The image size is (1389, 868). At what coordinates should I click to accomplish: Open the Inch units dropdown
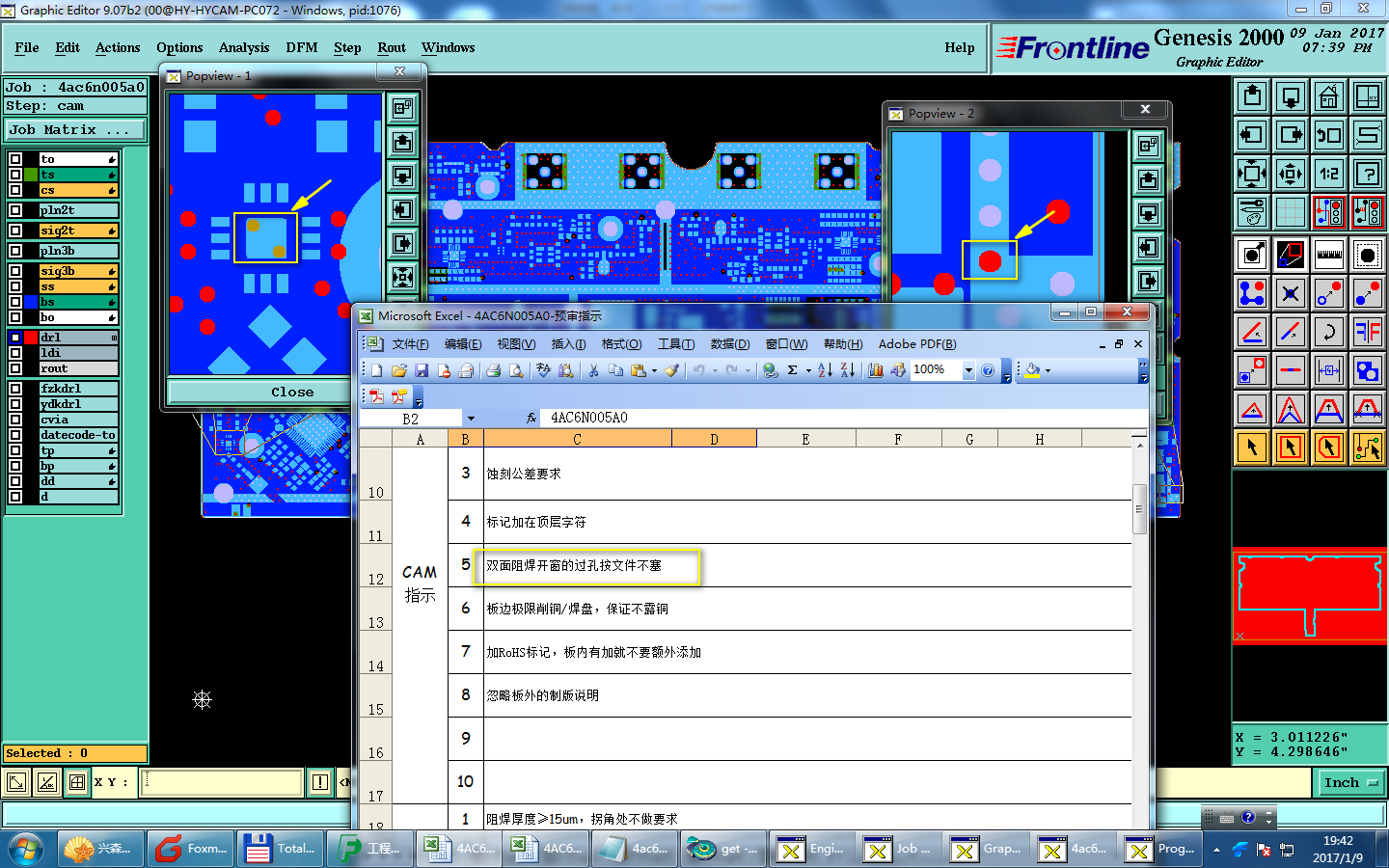point(1351,782)
